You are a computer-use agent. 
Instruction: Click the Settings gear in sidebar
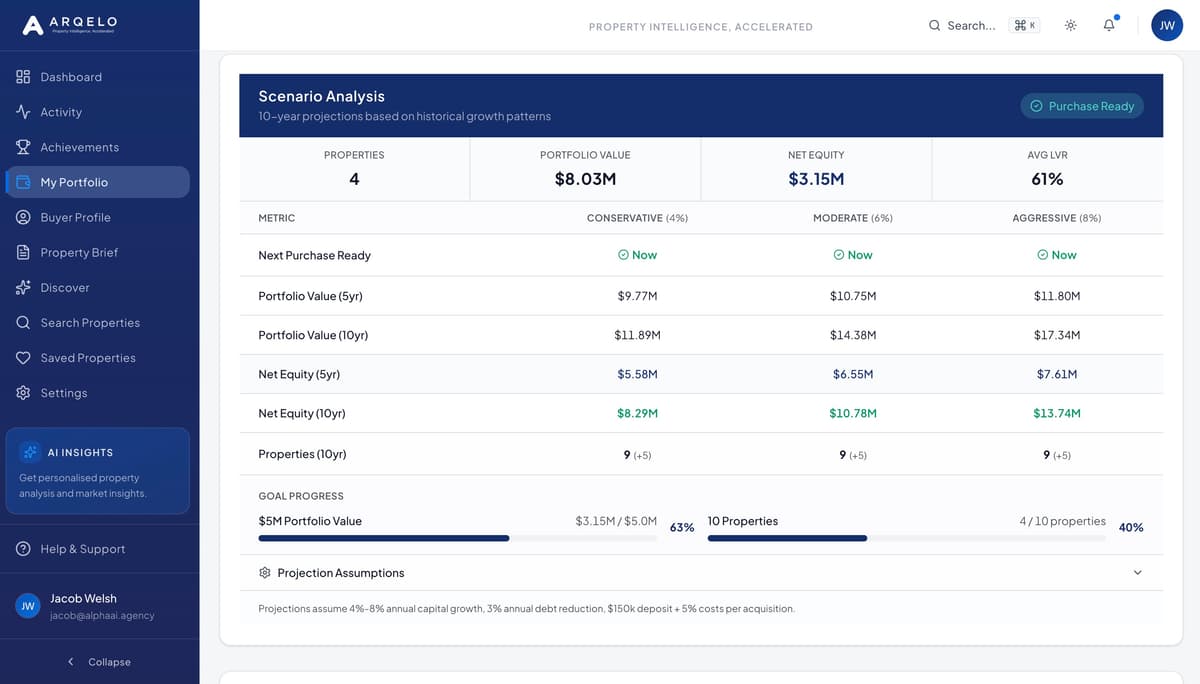point(21,392)
